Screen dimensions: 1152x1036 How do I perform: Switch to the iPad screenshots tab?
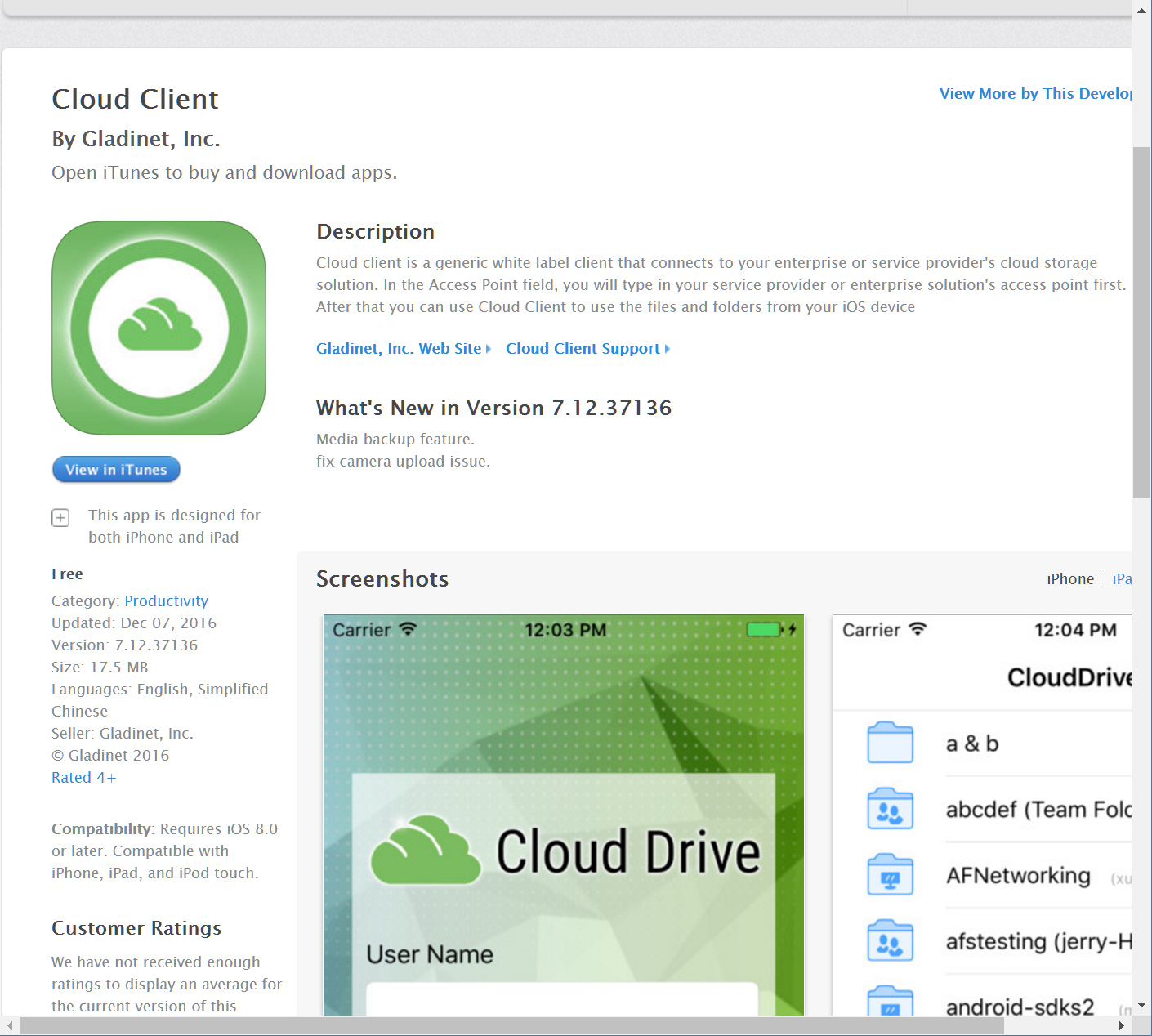1123,578
